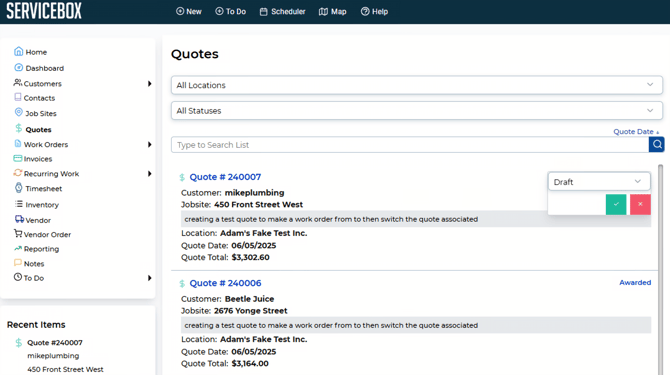Click the blue search magnifier button
The image size is (670, 375).
click(657, 144)
